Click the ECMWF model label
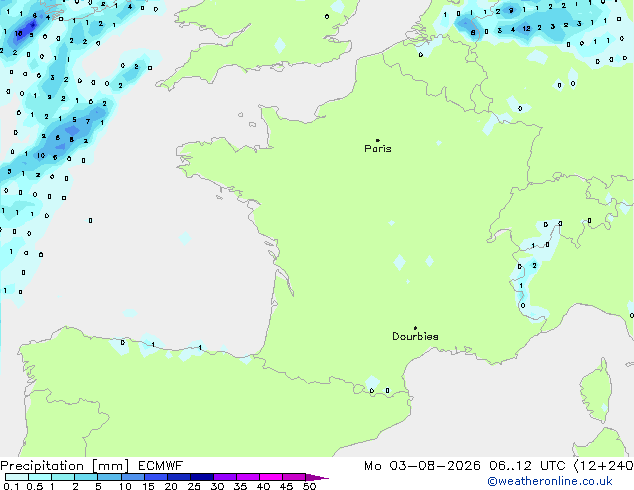The image size is (634, 490). (x=161, y=466)
